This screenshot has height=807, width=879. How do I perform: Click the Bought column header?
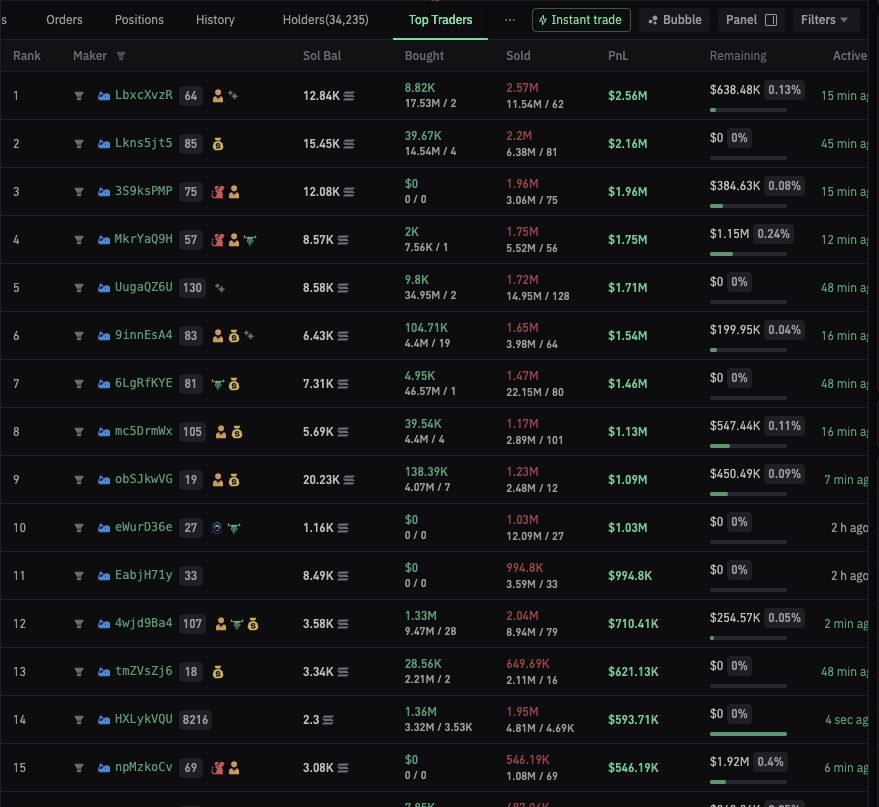click(424, 55)
